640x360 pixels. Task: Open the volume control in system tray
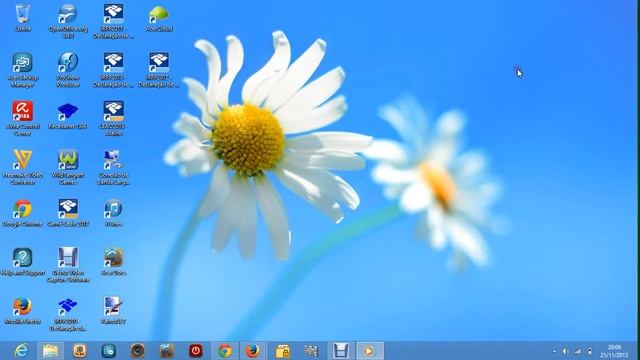tap(565, 351)
